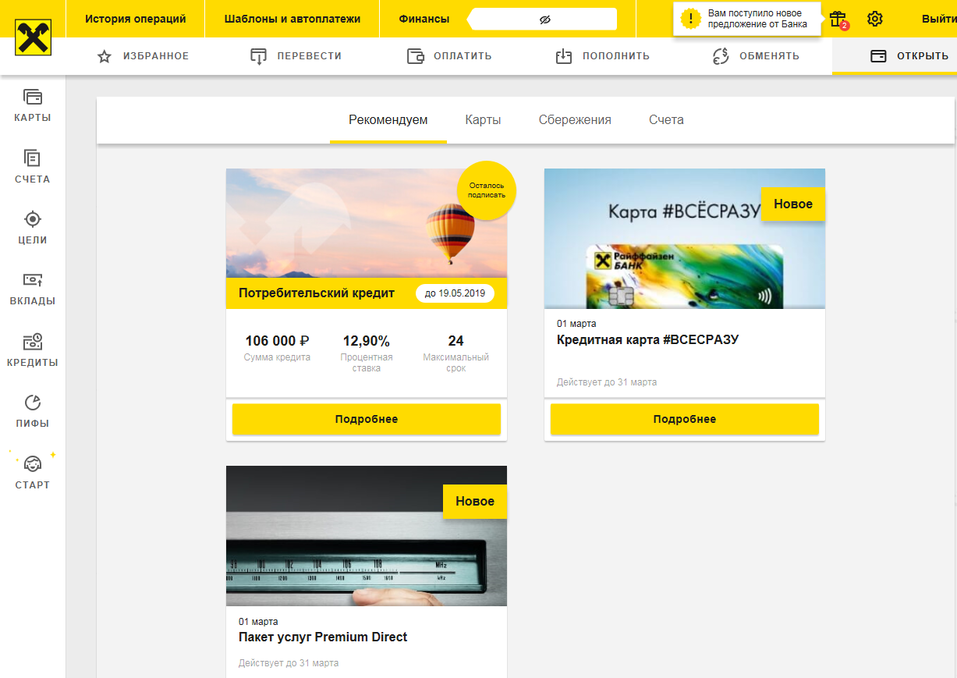Screen dimensions: 957x678
Task: Switch to the Карты tab
Action: (x=483, y=120)
